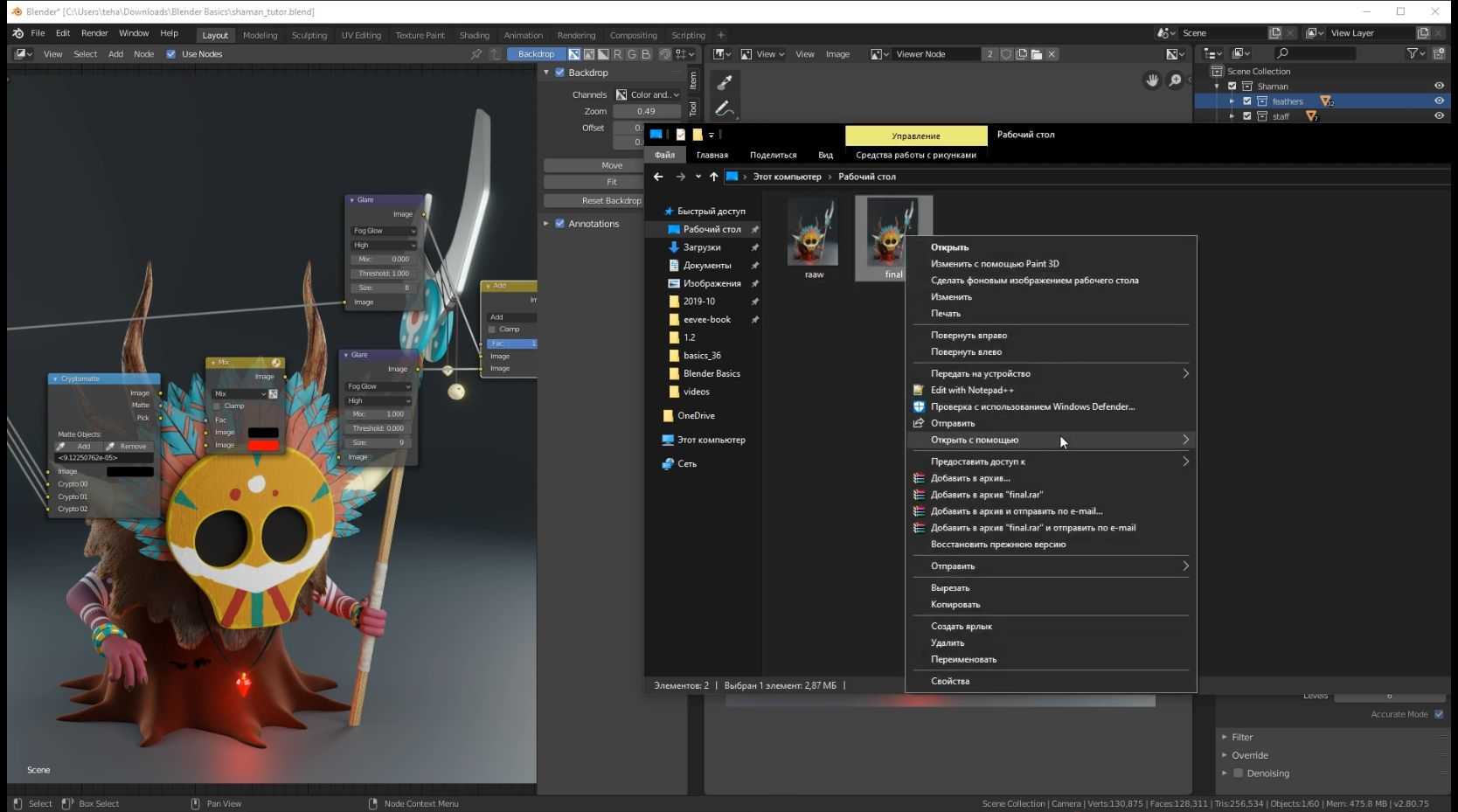Click the new View Layer copy icon

click(x=1423, y=33)
